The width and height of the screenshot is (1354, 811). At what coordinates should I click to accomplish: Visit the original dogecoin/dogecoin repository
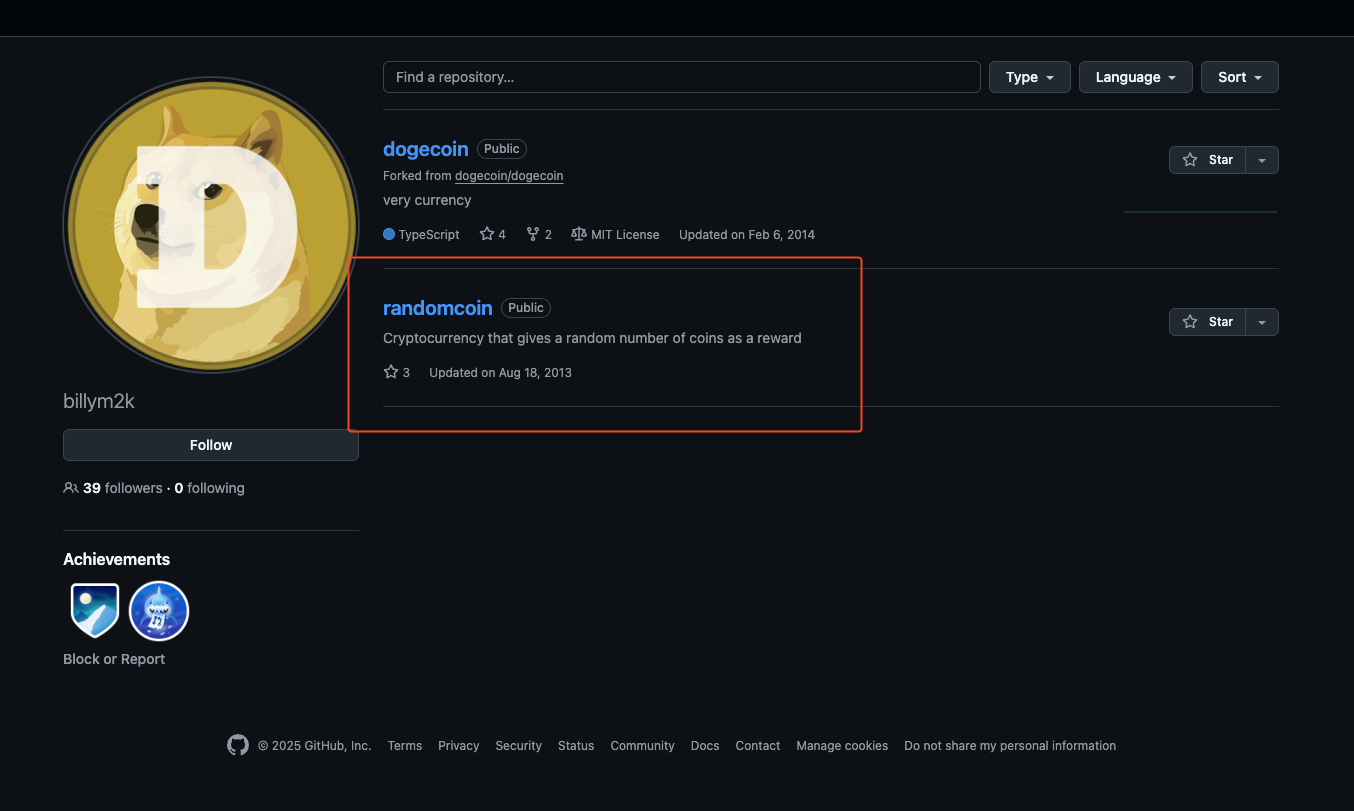point(509,175)
